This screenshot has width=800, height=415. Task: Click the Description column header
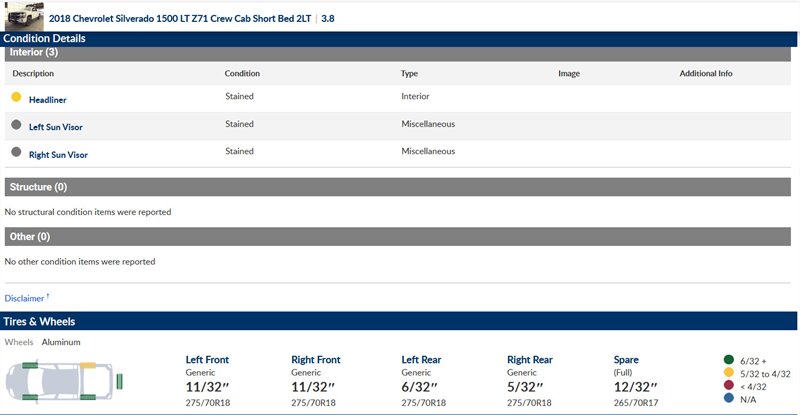[33, 74]
